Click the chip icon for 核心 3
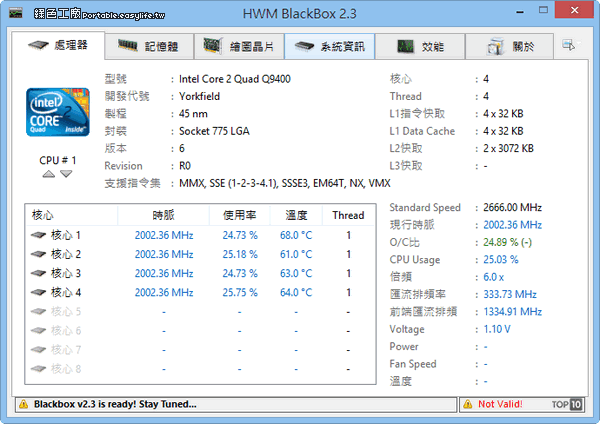Screen dimensions: 600x424 38,273
